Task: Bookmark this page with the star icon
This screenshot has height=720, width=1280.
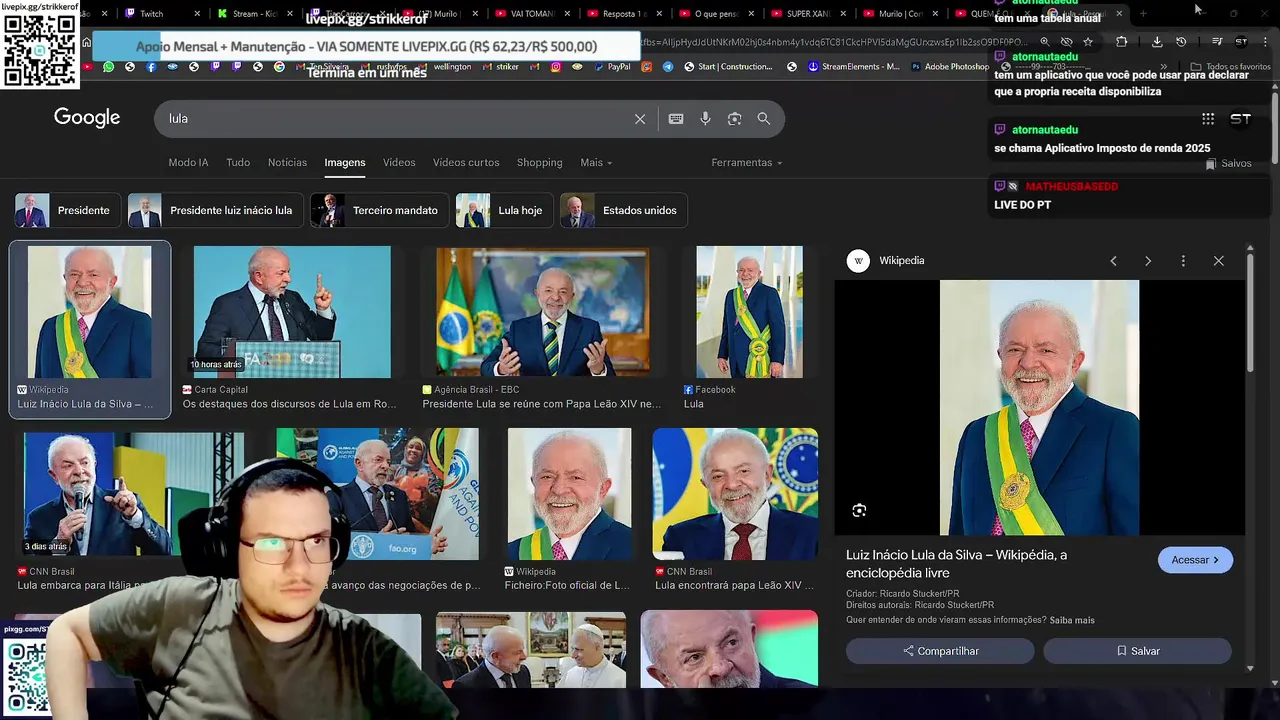Action: coord(1088,42)
